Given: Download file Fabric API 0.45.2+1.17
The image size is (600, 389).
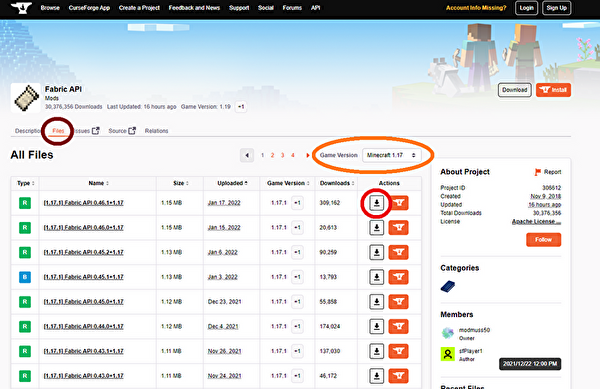Looking at the screenshot, I should pos(377,252).
